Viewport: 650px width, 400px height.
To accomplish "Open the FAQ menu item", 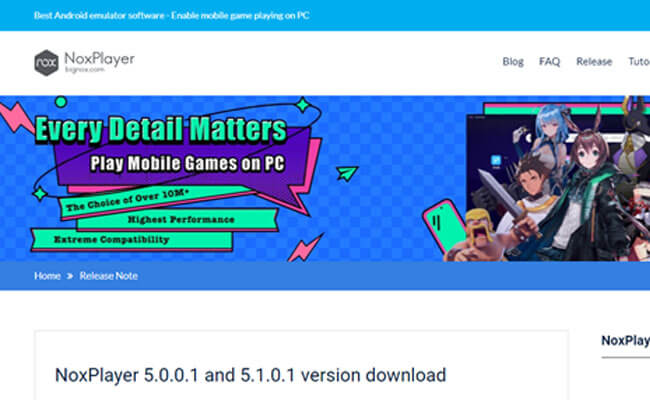I will pos(549,62).
